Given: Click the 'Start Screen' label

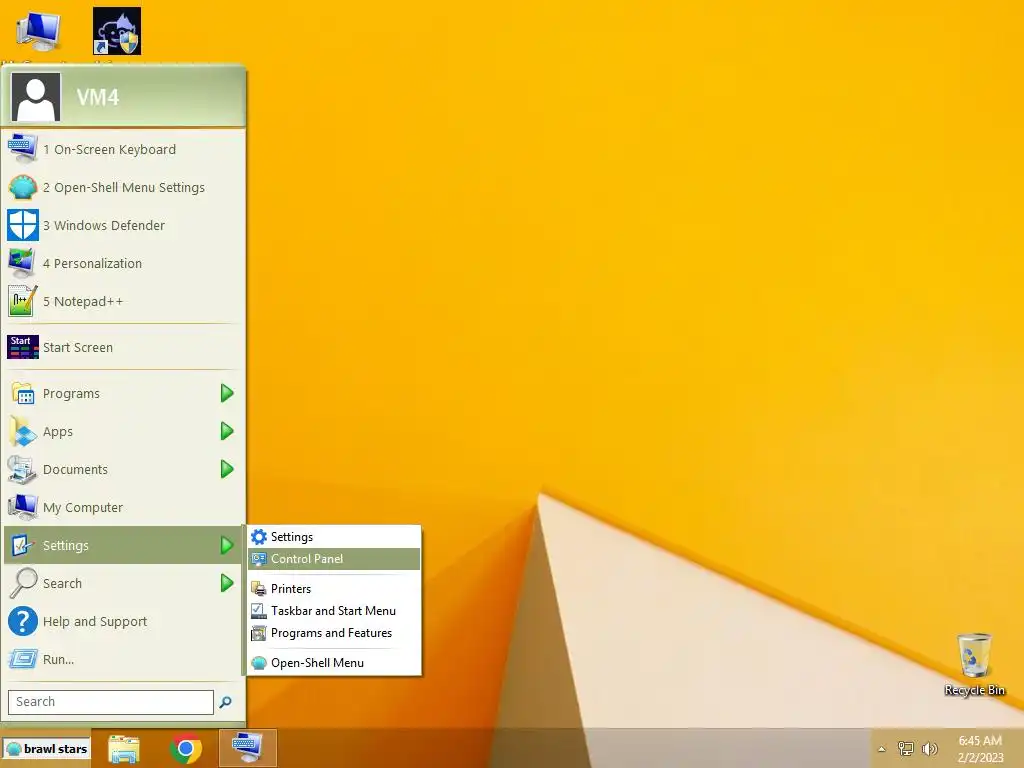Looking at the screenshot, I should click(x=78, y=347).
